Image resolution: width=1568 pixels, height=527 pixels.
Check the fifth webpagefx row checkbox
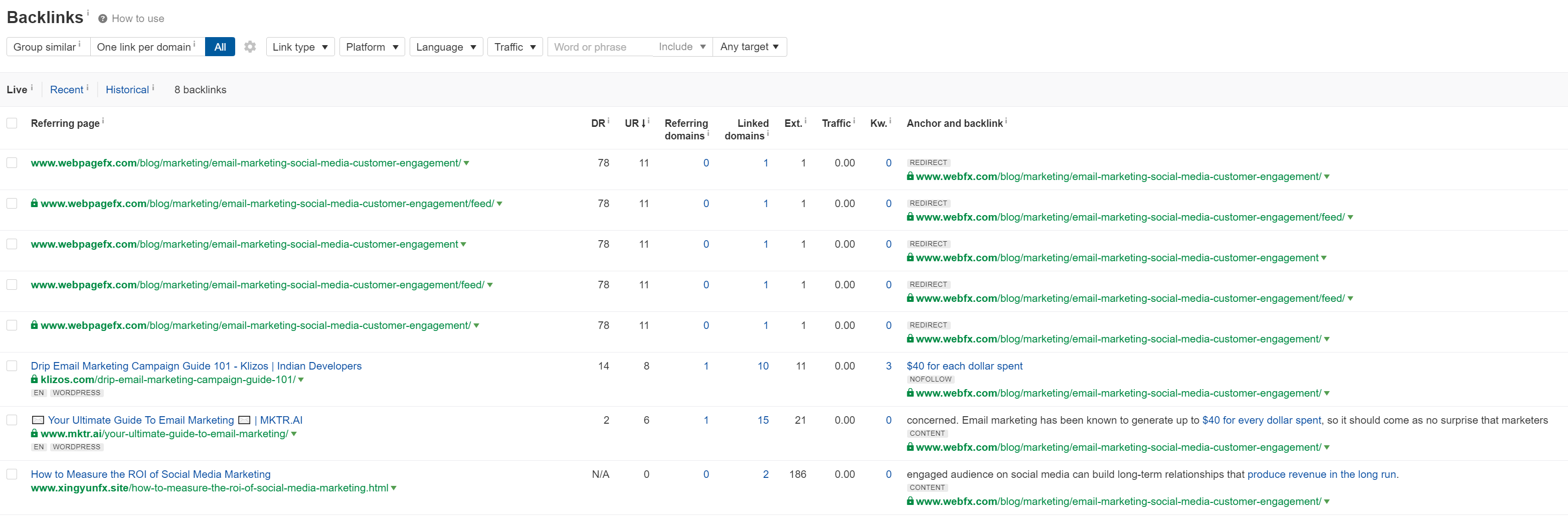point(12,325)
